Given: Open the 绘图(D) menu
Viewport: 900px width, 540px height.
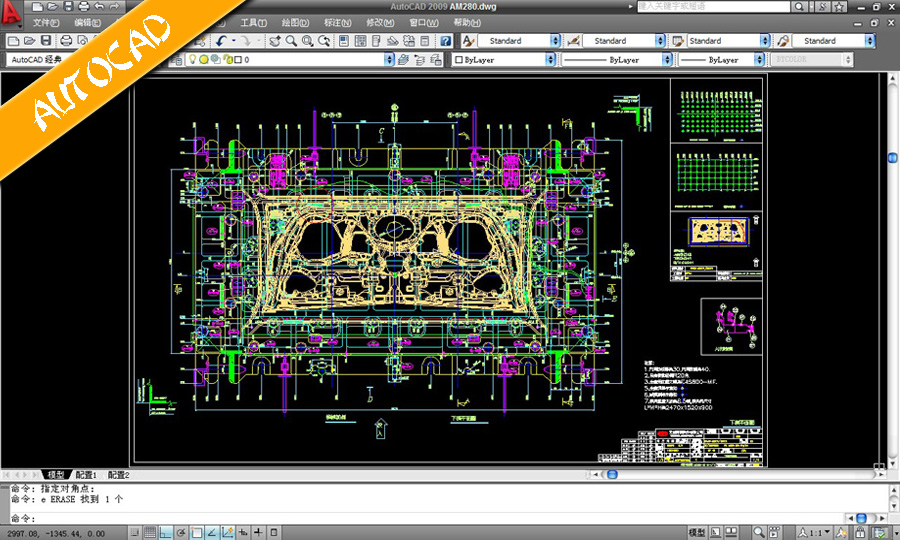Looking at the screenshot, I should click(295, 23).
